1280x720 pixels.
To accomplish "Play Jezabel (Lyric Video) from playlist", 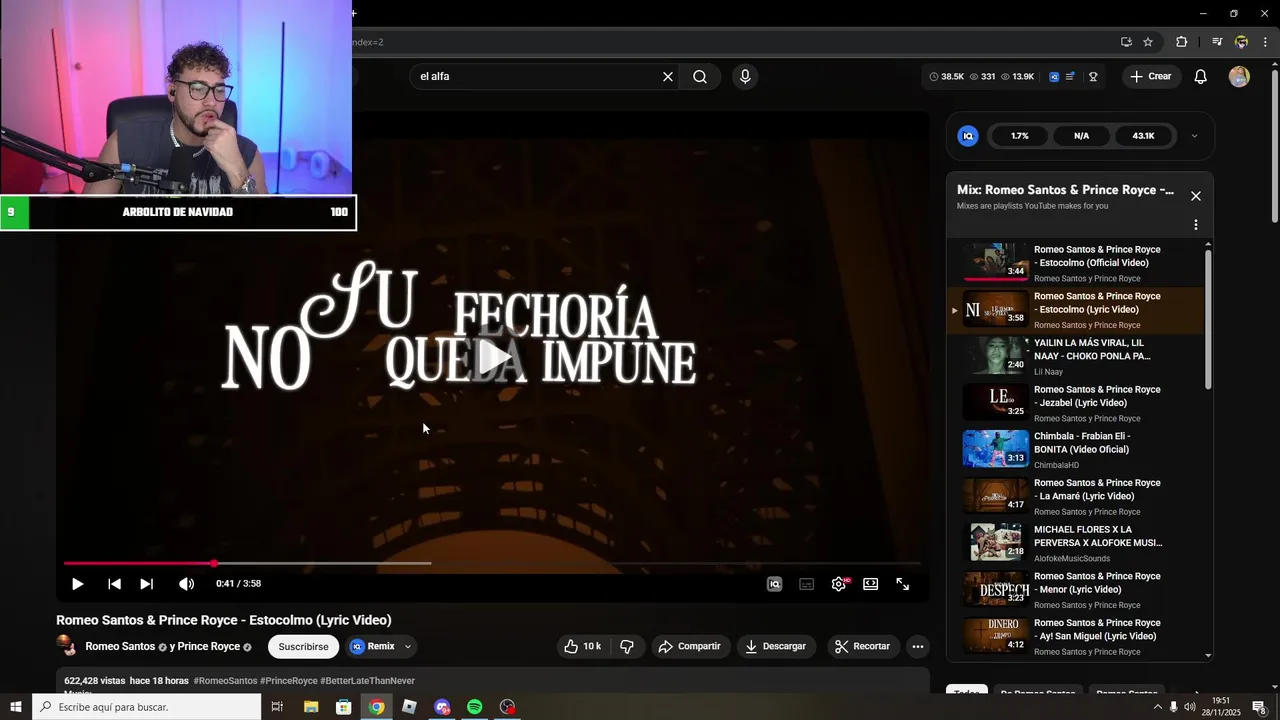I will 1076,403.
